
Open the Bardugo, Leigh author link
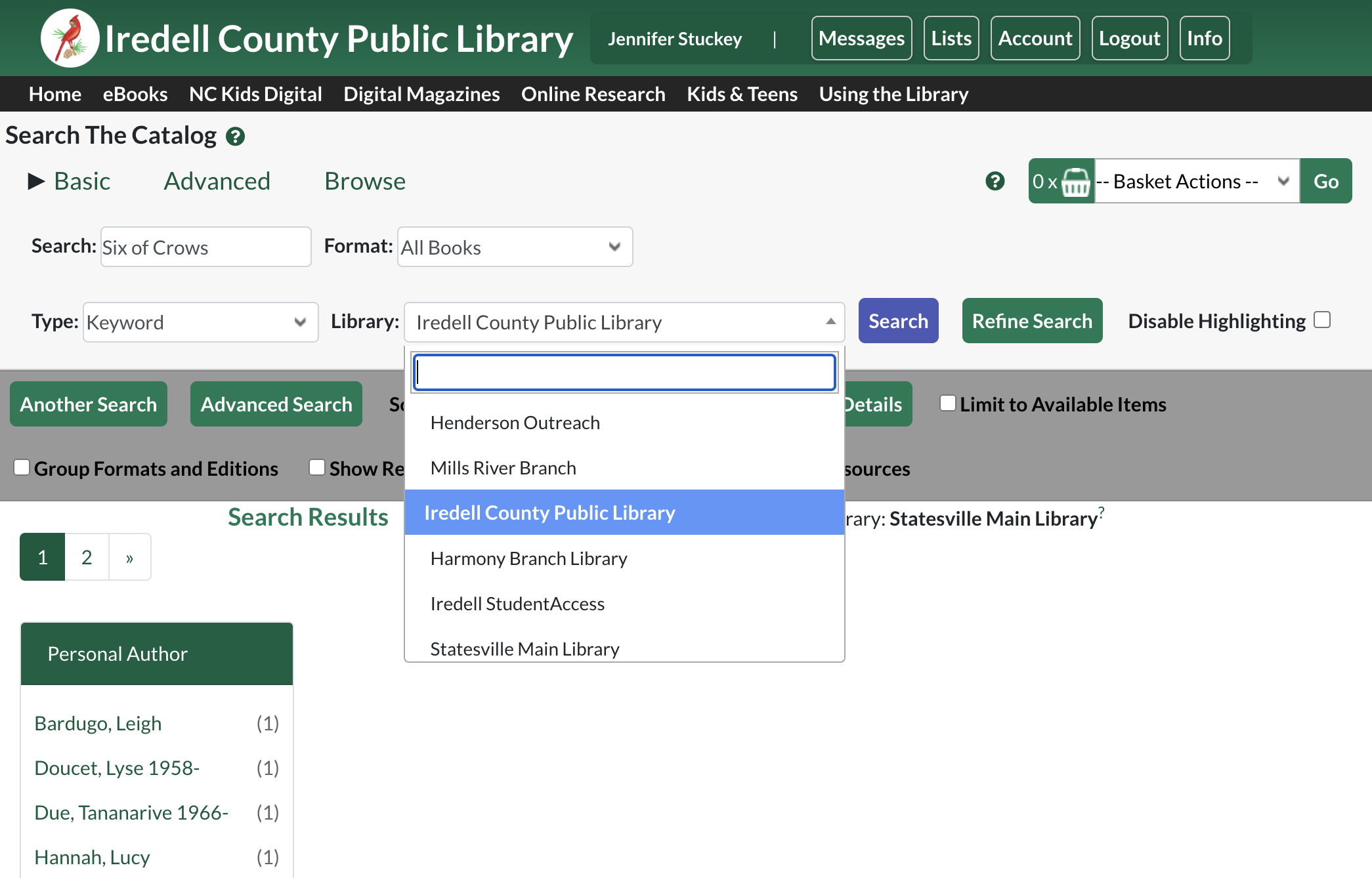pos(98,723)
